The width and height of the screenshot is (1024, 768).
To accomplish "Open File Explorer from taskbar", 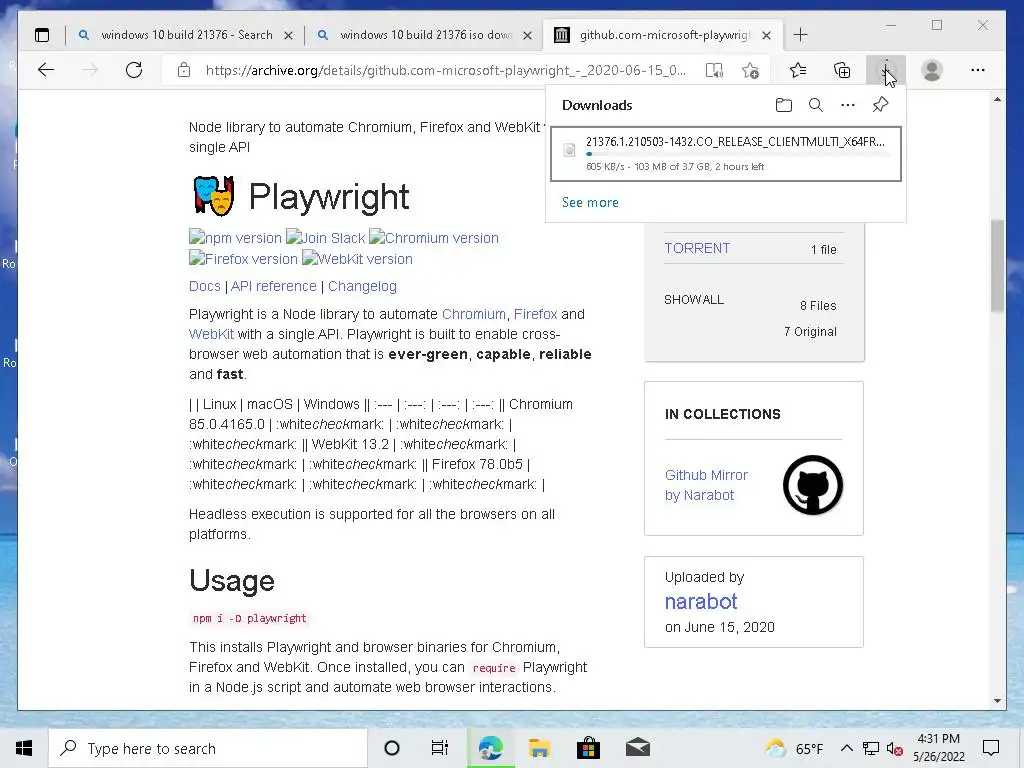I will click(x=539, y=748).
